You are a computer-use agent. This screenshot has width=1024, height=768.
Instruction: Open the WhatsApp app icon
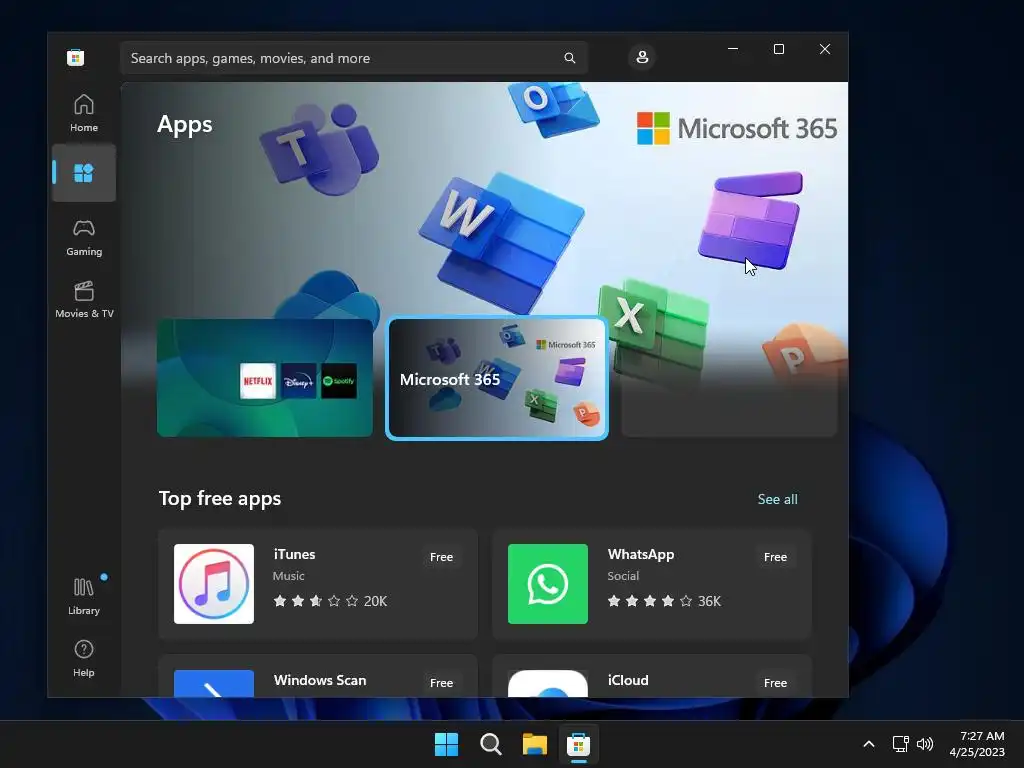(548, 584)
